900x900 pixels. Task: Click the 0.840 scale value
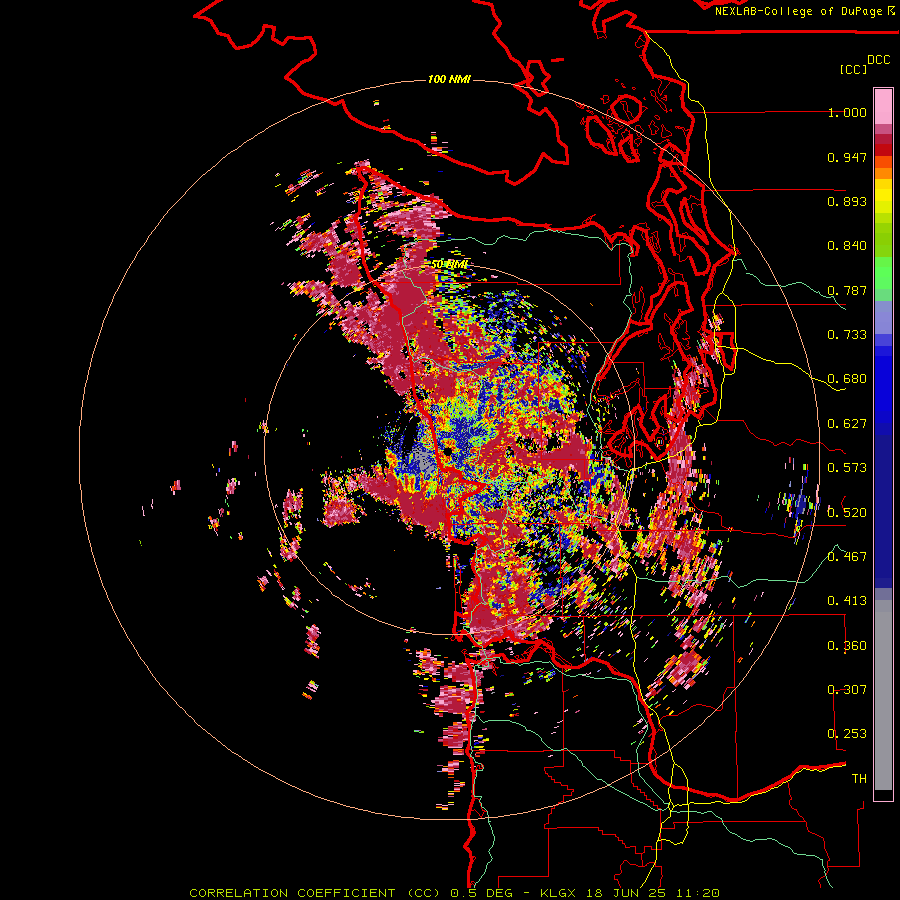tap(847, 246)
